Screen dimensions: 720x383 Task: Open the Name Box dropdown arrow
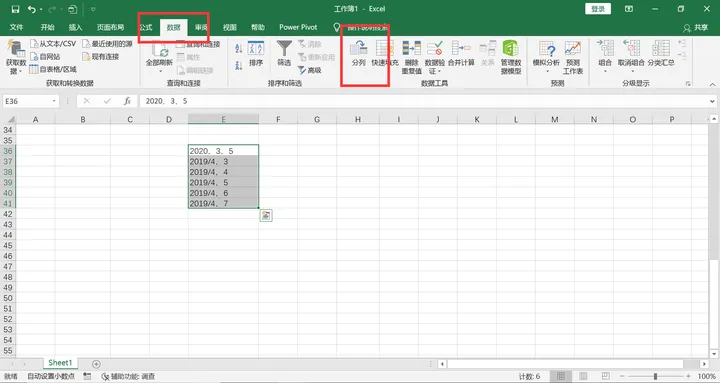point(54,101)
